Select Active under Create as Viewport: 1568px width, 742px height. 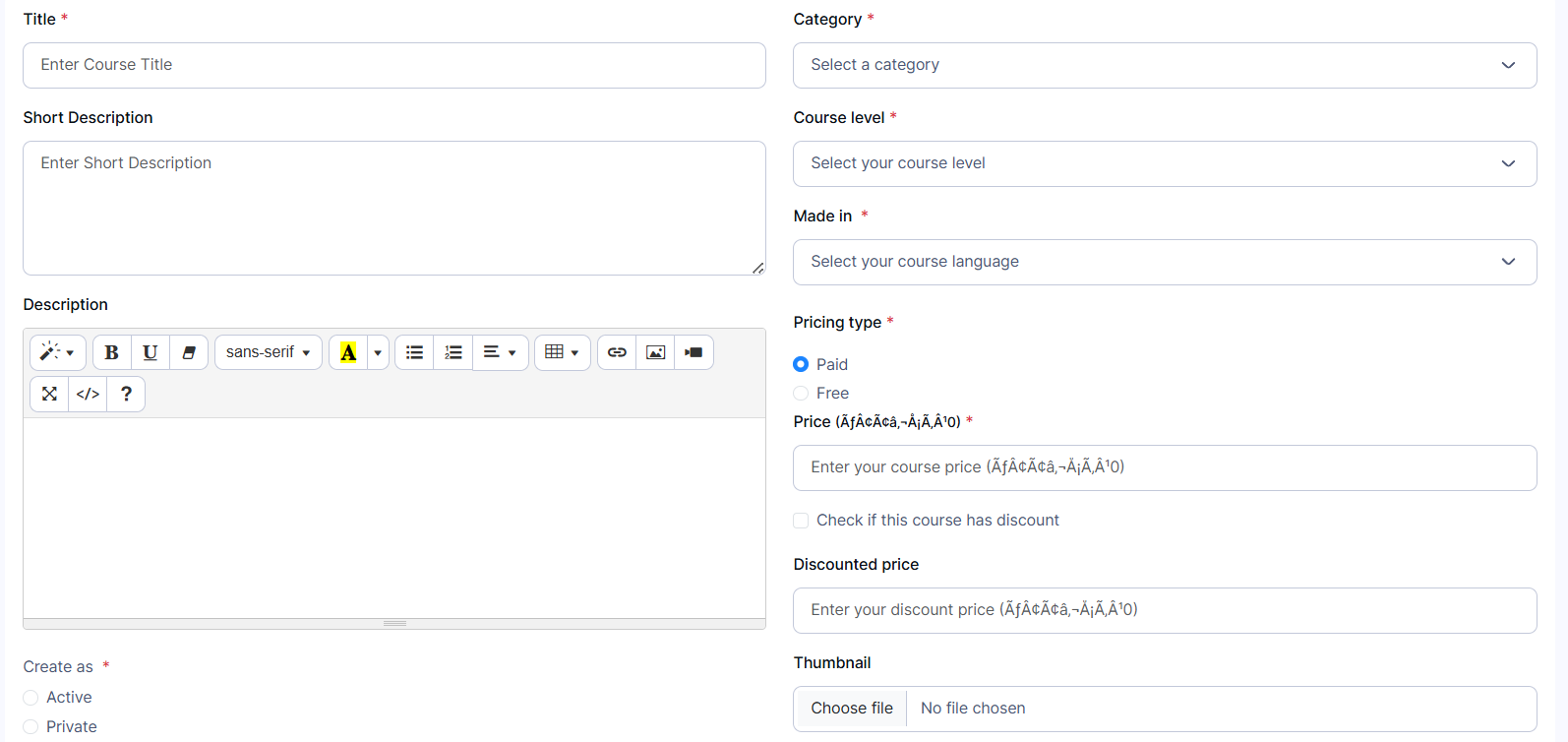pos(30,698)
